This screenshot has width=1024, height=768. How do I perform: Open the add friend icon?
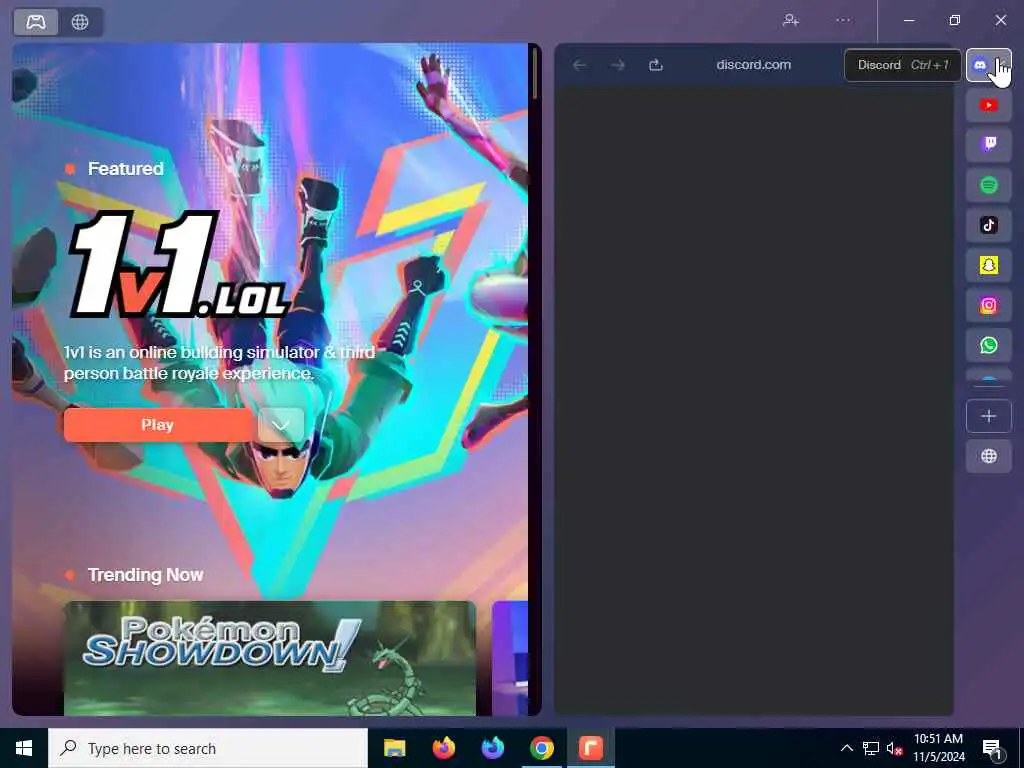click(x=791, y=20)
